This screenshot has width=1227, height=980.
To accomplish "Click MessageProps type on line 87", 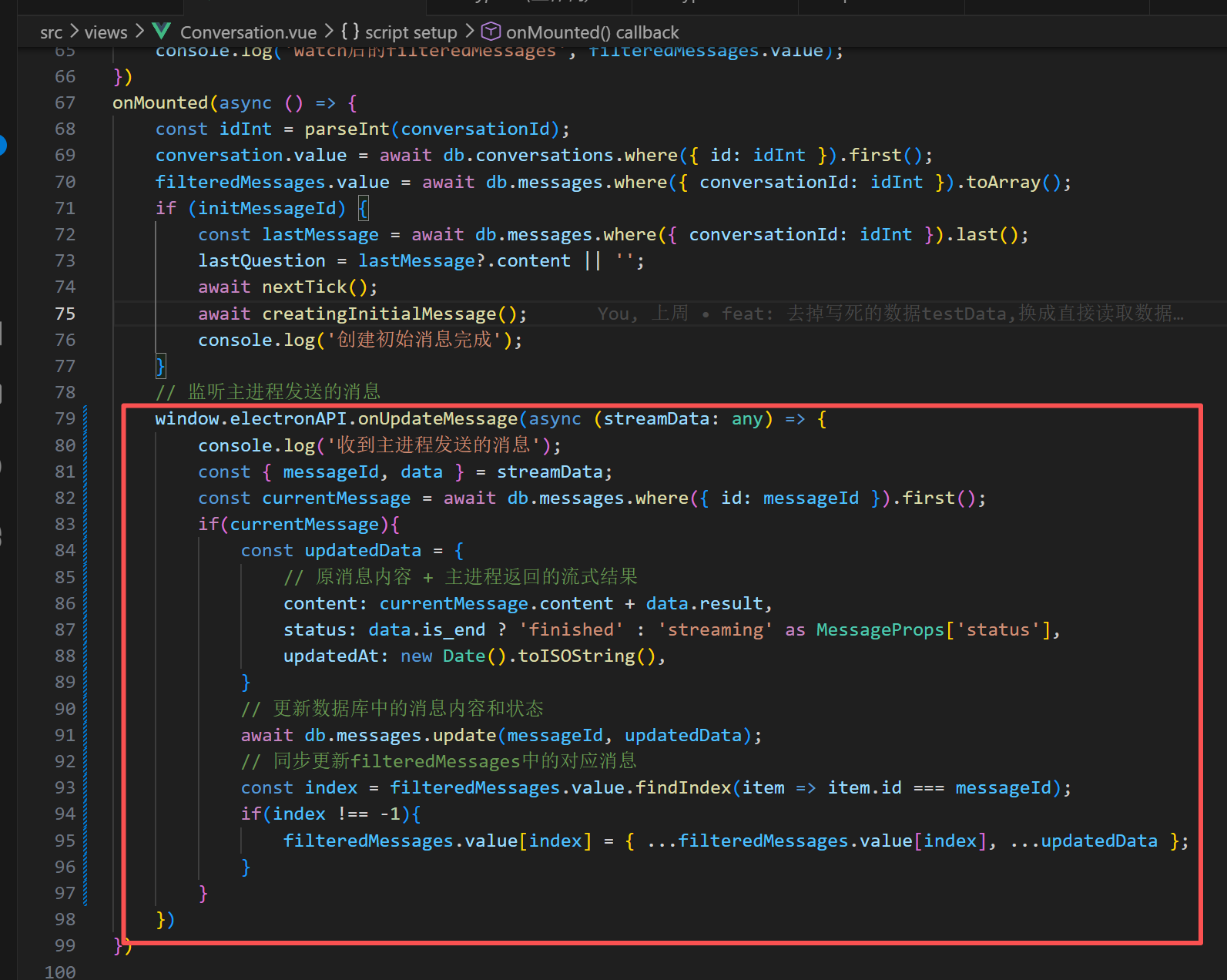I will coord(880,629).
